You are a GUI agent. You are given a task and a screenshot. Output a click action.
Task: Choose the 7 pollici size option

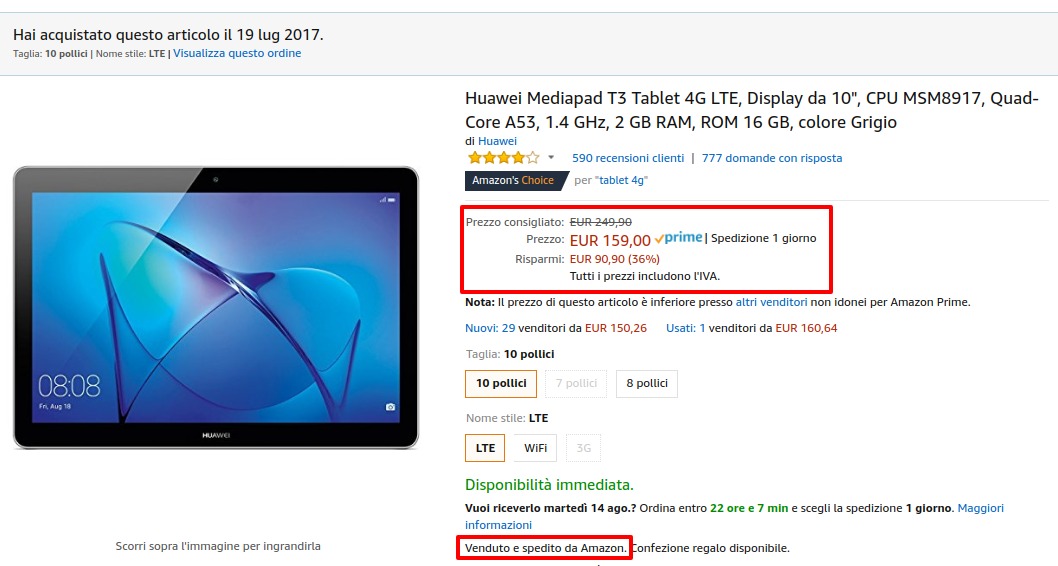point(576,383)
